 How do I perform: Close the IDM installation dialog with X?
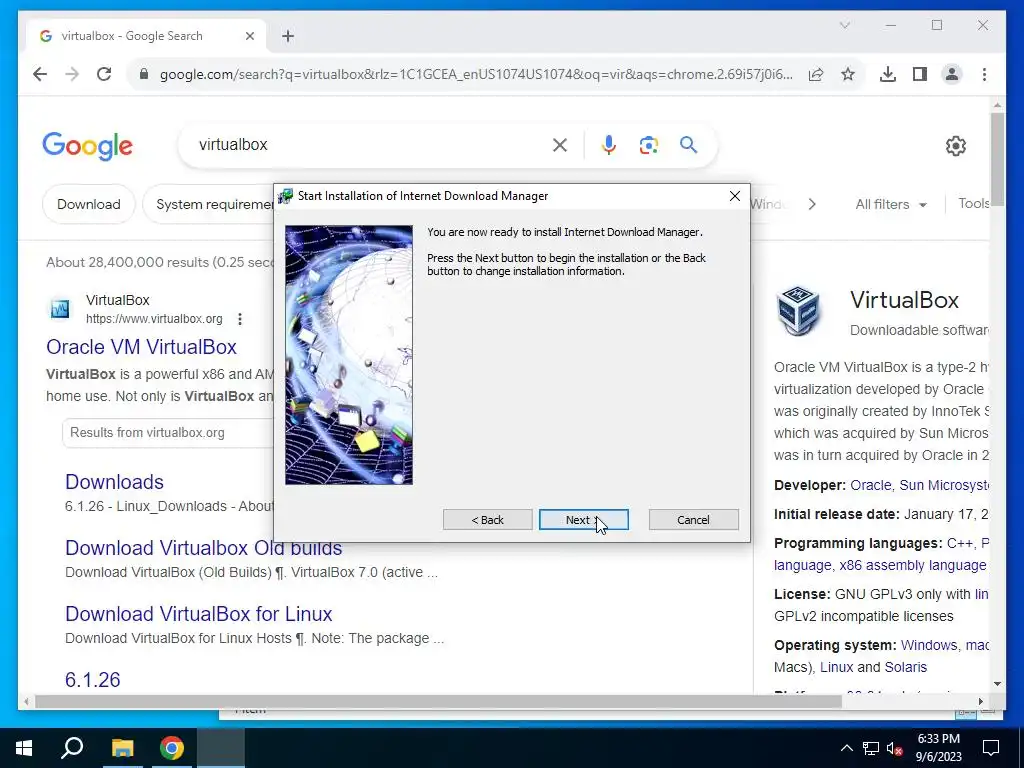[735, 196]
